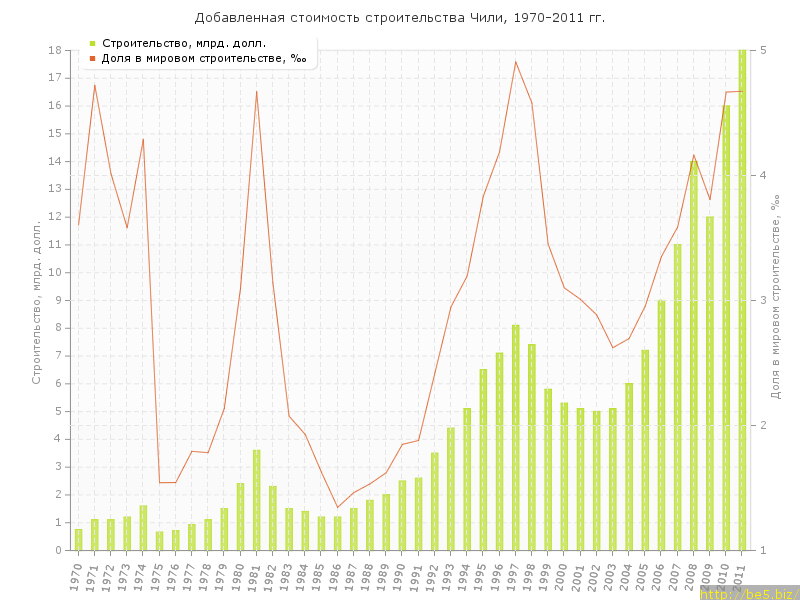The width and height of the screenshot is (800, 600).
Task: Click the chart title about Чили 1970–2011
Action: 400,18
